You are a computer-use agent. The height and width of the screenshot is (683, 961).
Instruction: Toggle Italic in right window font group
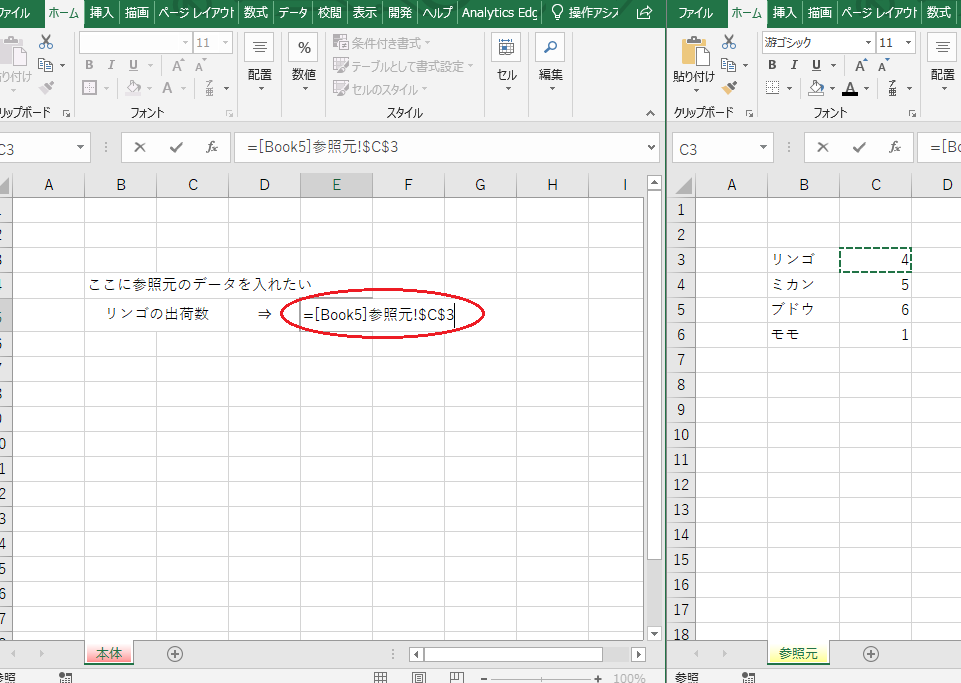point(794,65)
